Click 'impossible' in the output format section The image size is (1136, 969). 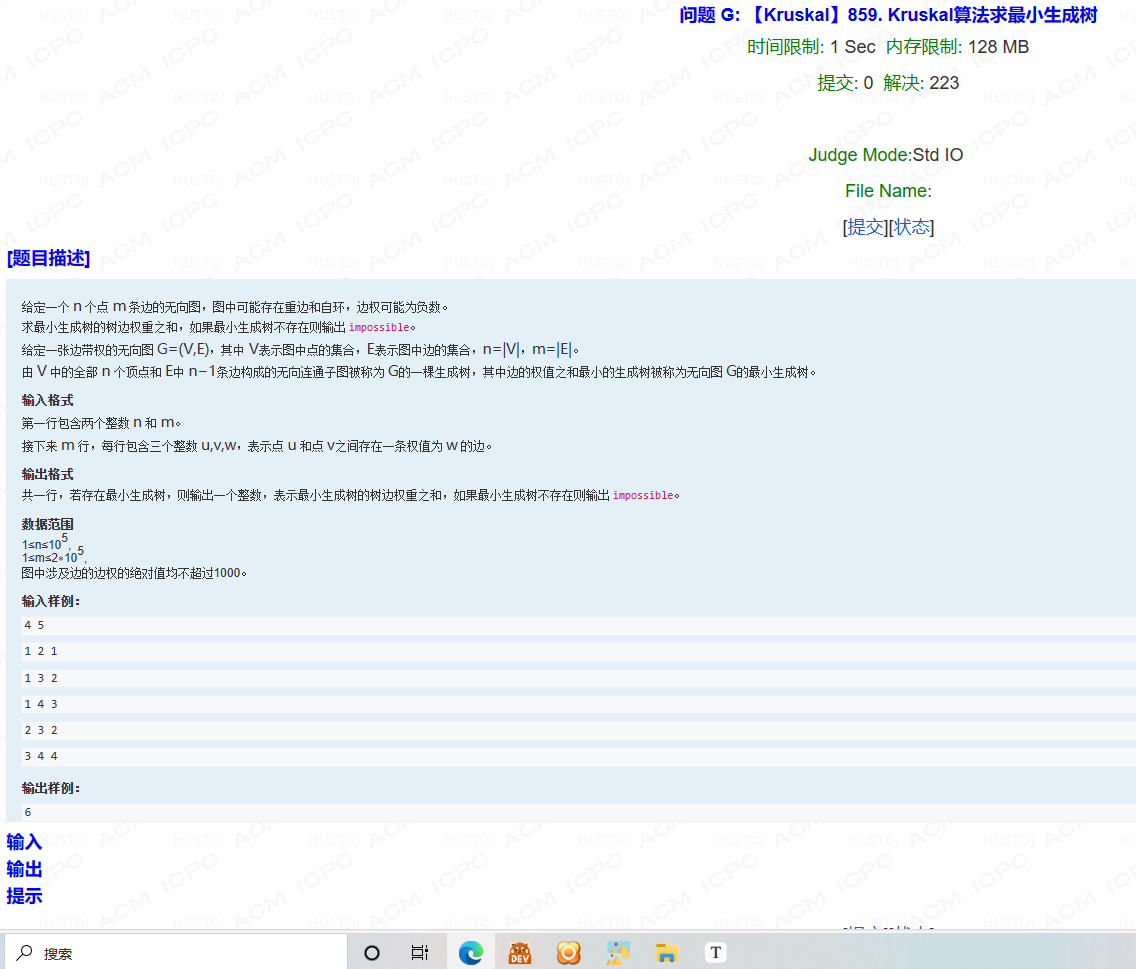643,496
